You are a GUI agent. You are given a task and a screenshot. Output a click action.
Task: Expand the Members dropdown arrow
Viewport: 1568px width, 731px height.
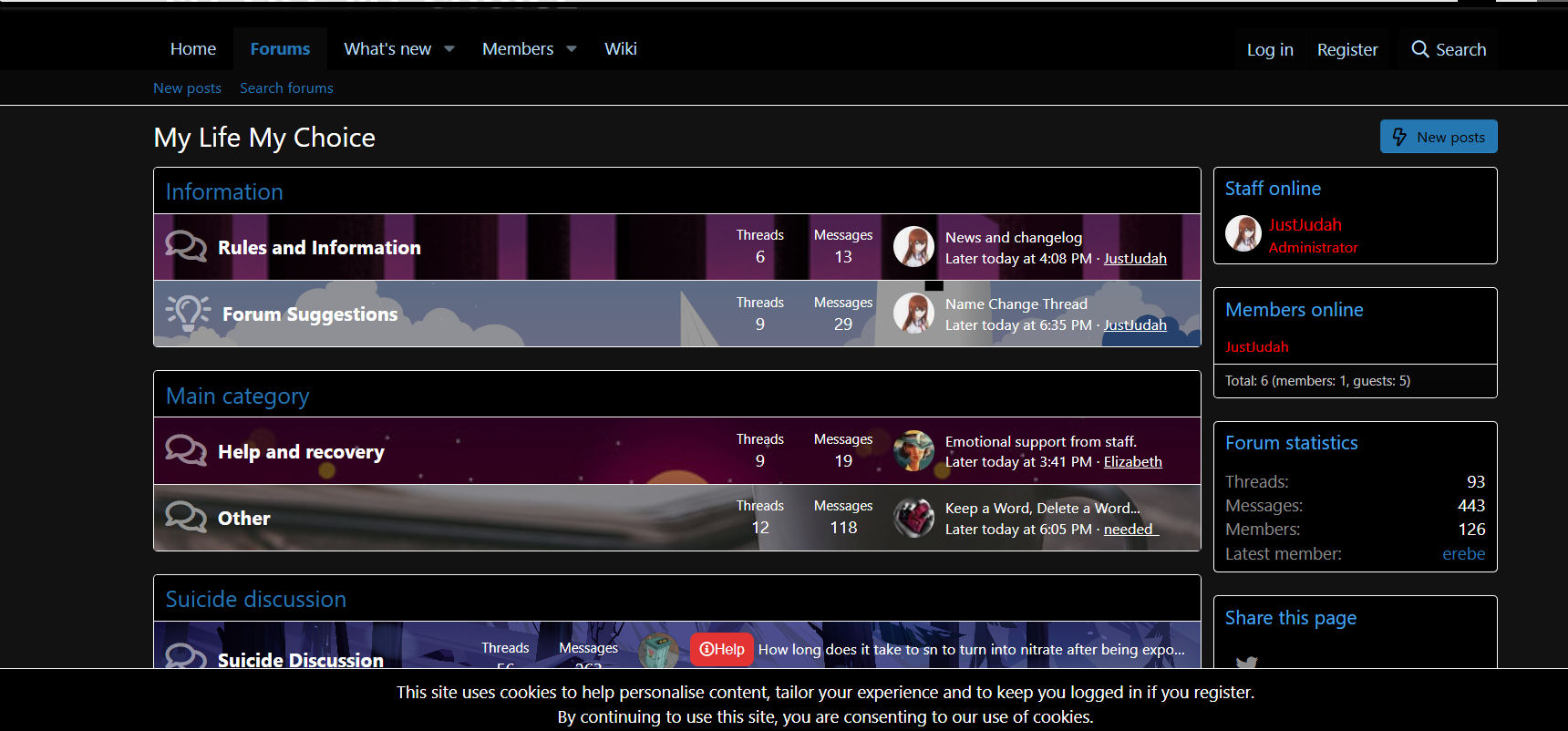coord(572,49)
